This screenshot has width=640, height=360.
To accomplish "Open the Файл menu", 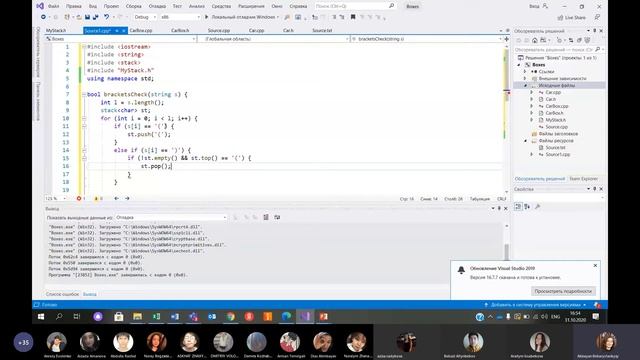I will coord(53,6).
